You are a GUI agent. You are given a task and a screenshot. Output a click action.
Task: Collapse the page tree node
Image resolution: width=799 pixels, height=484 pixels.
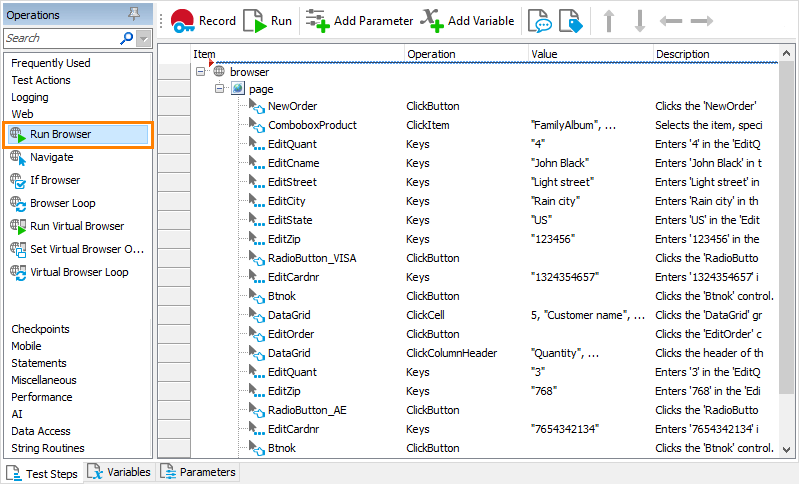coord(220,89)
